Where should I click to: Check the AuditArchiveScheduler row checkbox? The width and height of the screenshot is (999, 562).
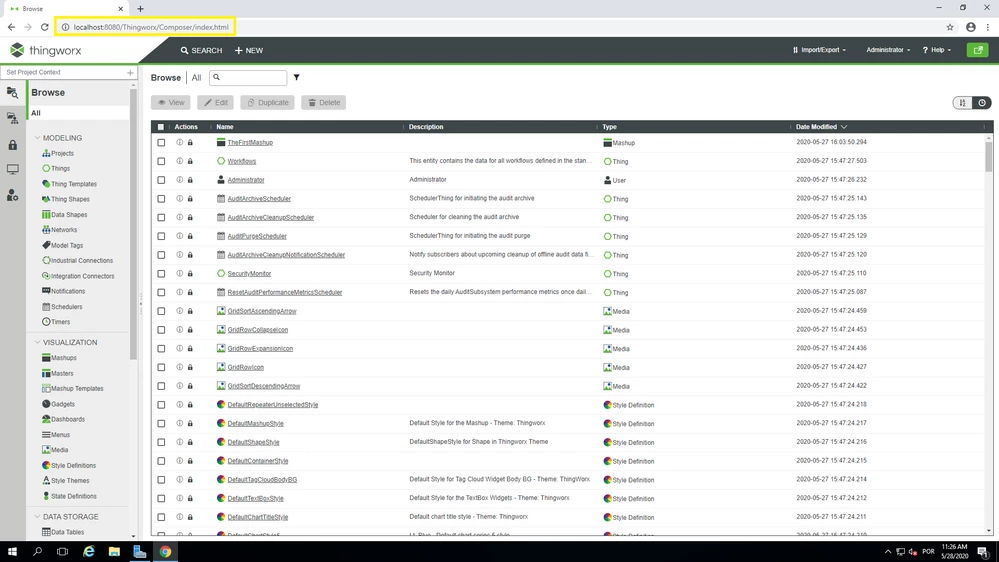[161, 199]
